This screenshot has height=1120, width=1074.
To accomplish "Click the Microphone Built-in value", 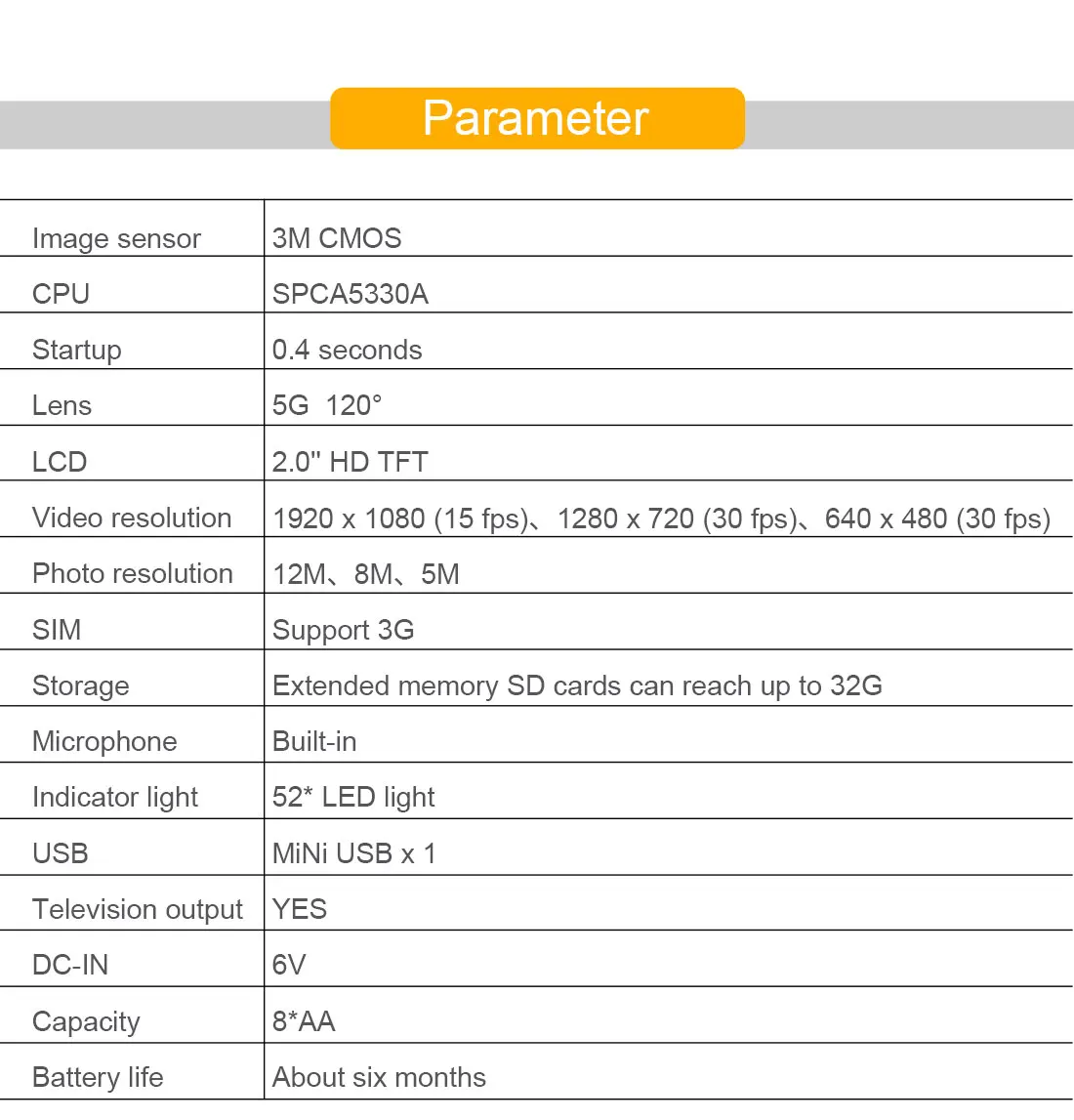I will pyautogui.click(x=314, y=741).
